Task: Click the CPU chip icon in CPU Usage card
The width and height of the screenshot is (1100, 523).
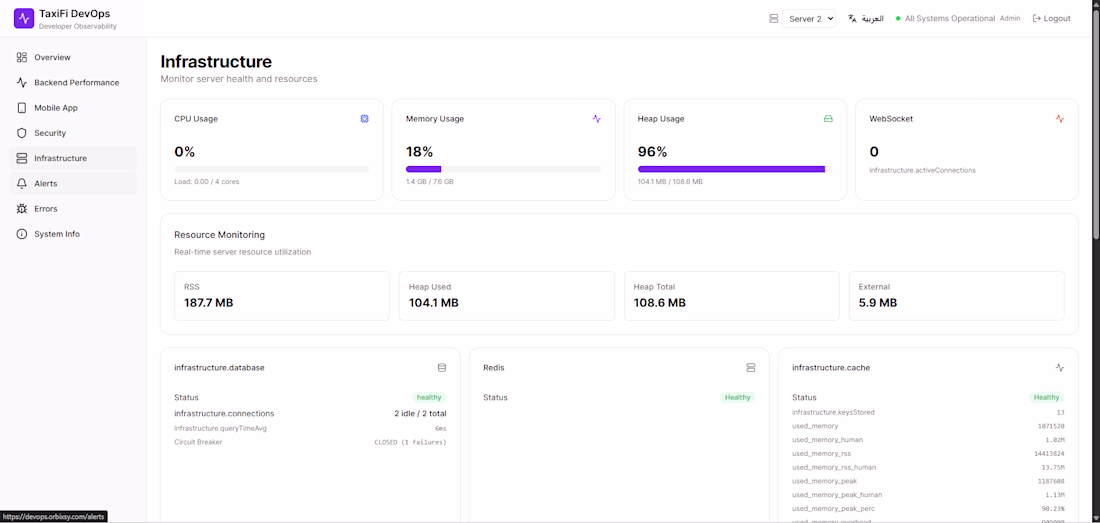Action: (365, 119)
